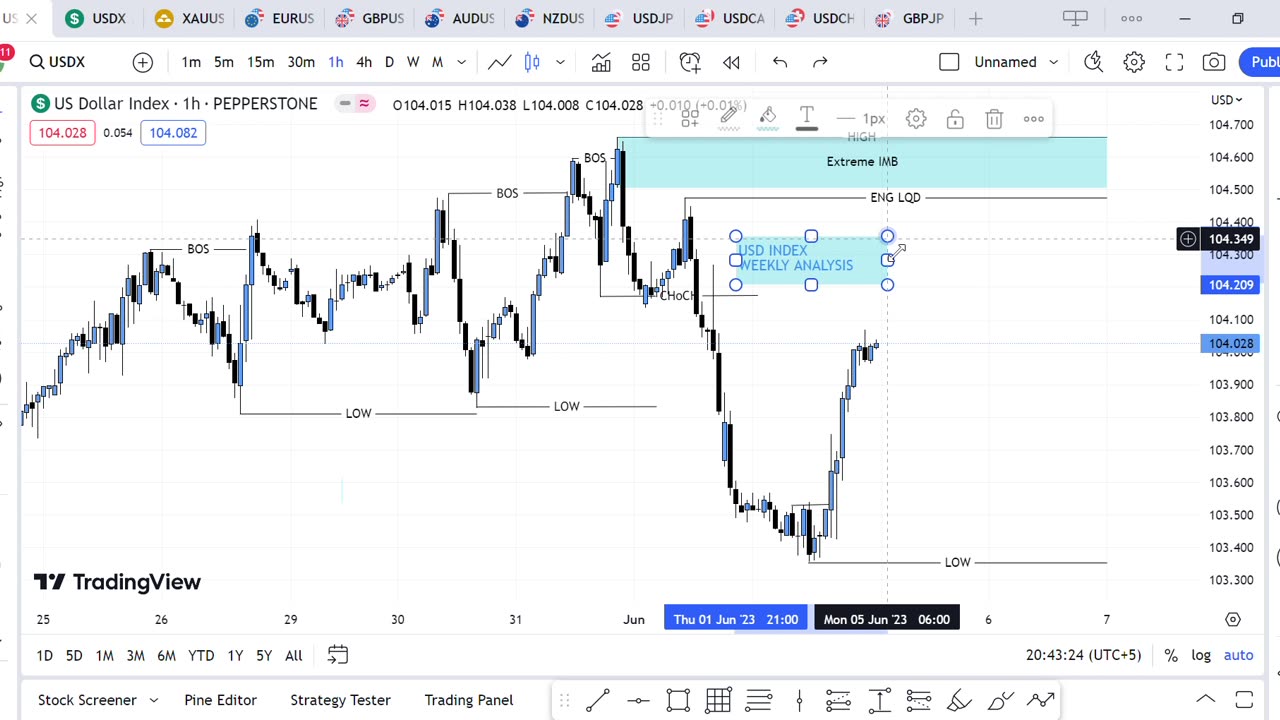The image size is (1280, 720).
Task: Switch to the 5m timeframe
Action: [224, 62]
